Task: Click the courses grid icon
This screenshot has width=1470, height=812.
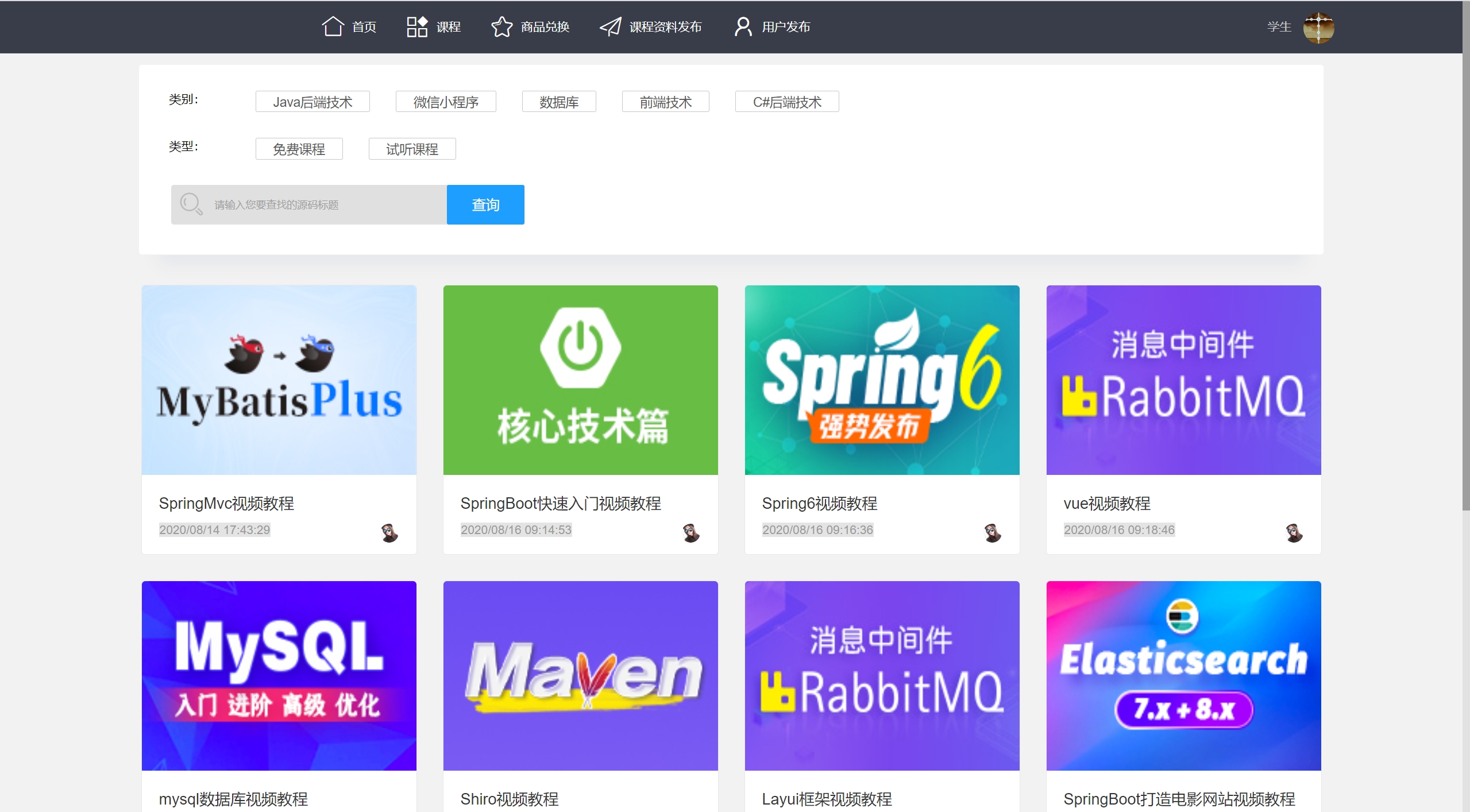Action: [x=417, y=26]
